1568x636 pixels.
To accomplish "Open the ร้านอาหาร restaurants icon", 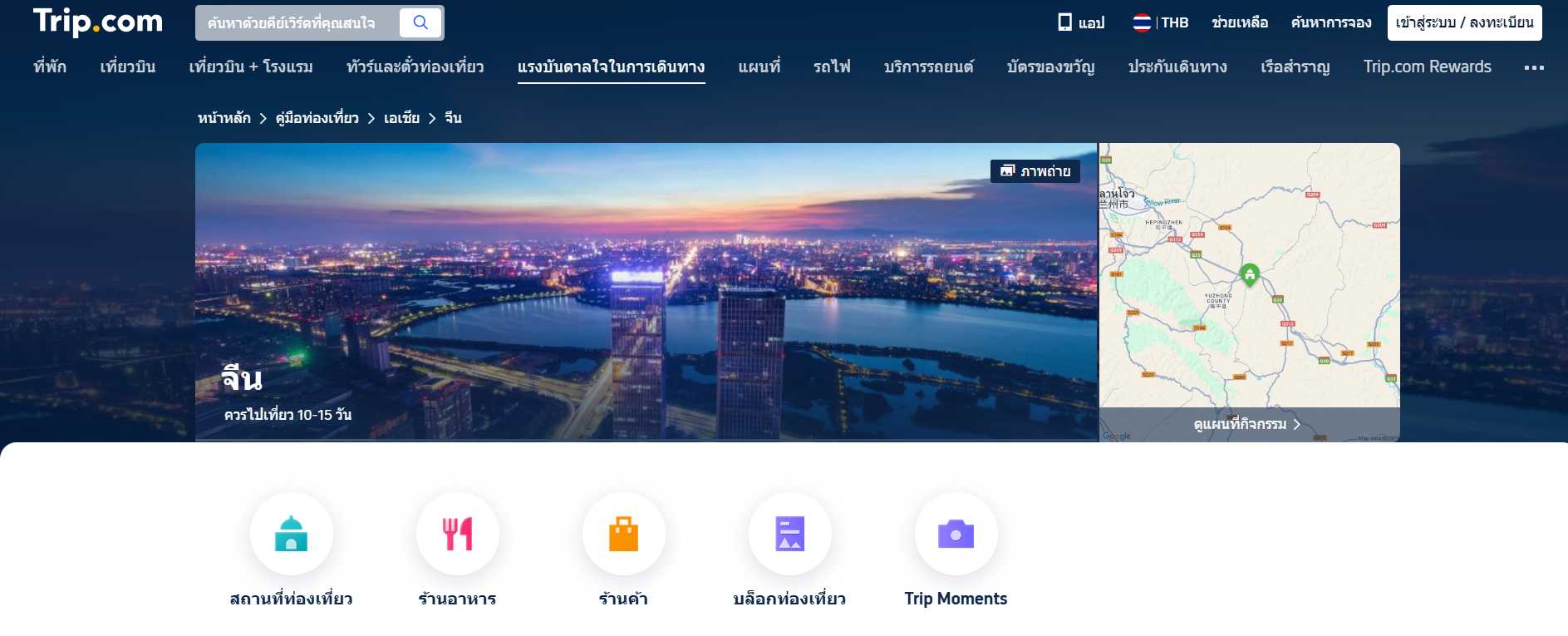I will (x=458, y=534).
